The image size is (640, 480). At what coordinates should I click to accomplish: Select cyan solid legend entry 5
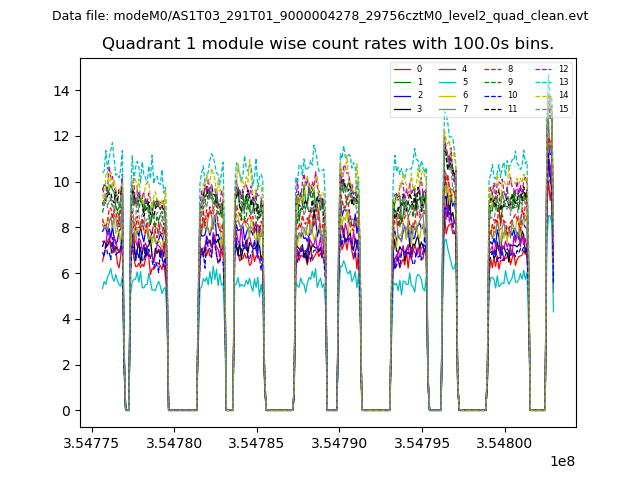453,82
